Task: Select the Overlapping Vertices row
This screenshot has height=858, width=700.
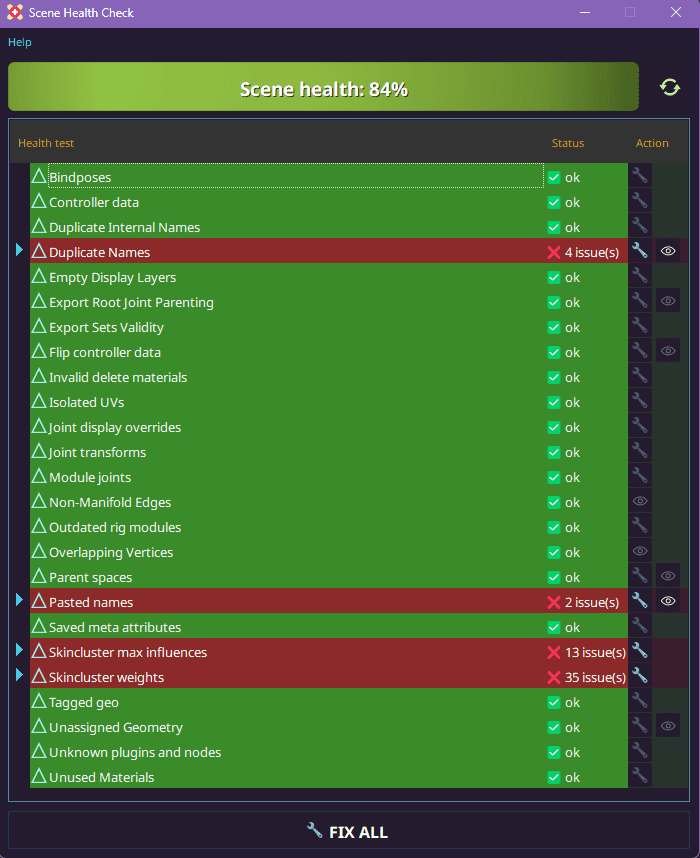Action: 329,551
